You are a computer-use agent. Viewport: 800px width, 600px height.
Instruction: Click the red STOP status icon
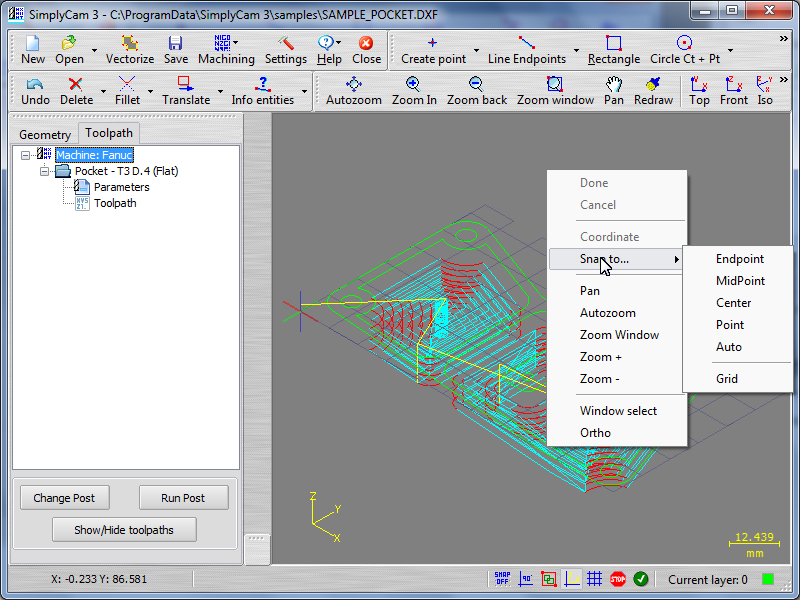618,579
